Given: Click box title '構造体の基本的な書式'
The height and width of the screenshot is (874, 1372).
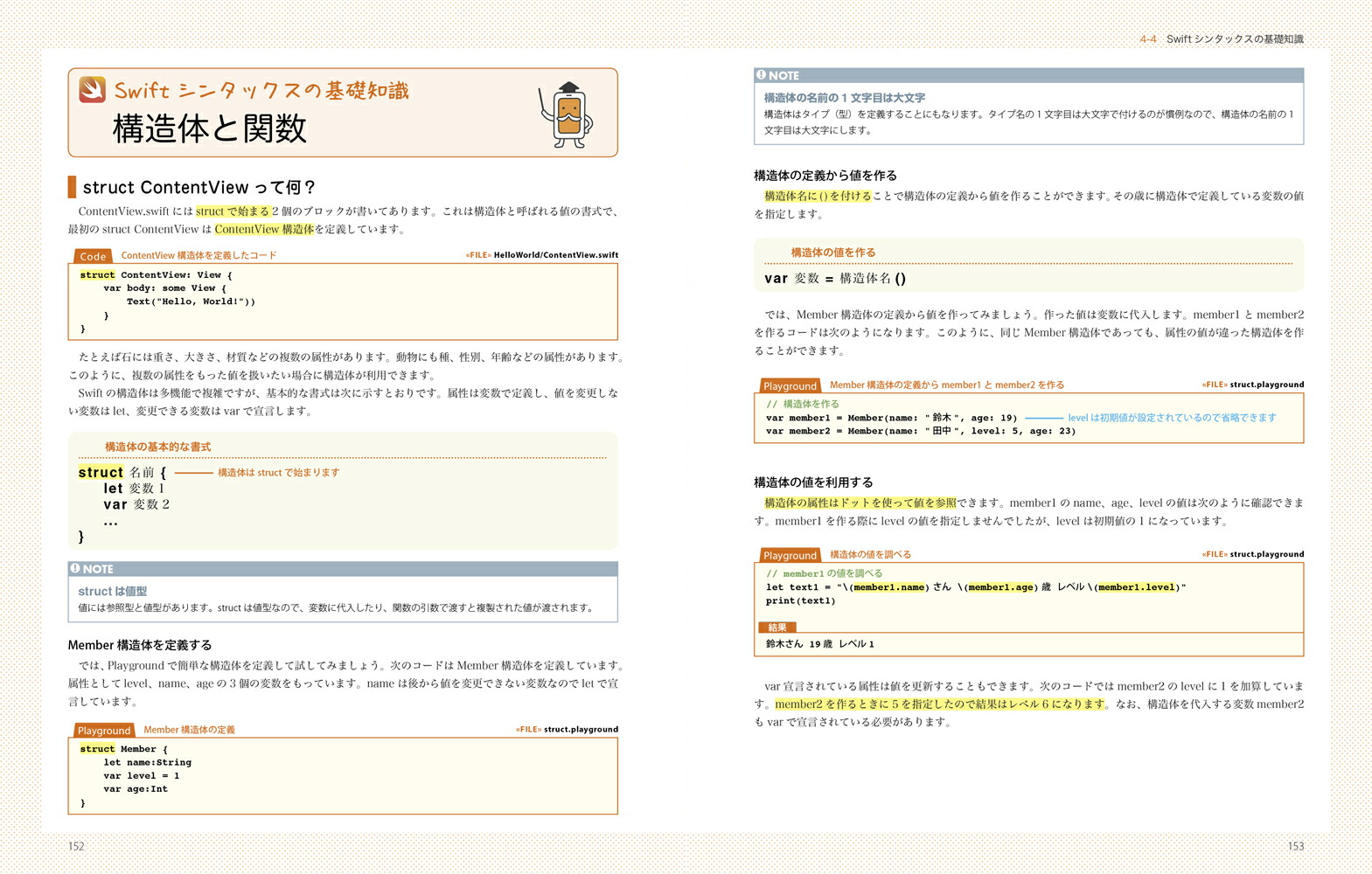Looking at the screenshot, I should coord(158,447).
